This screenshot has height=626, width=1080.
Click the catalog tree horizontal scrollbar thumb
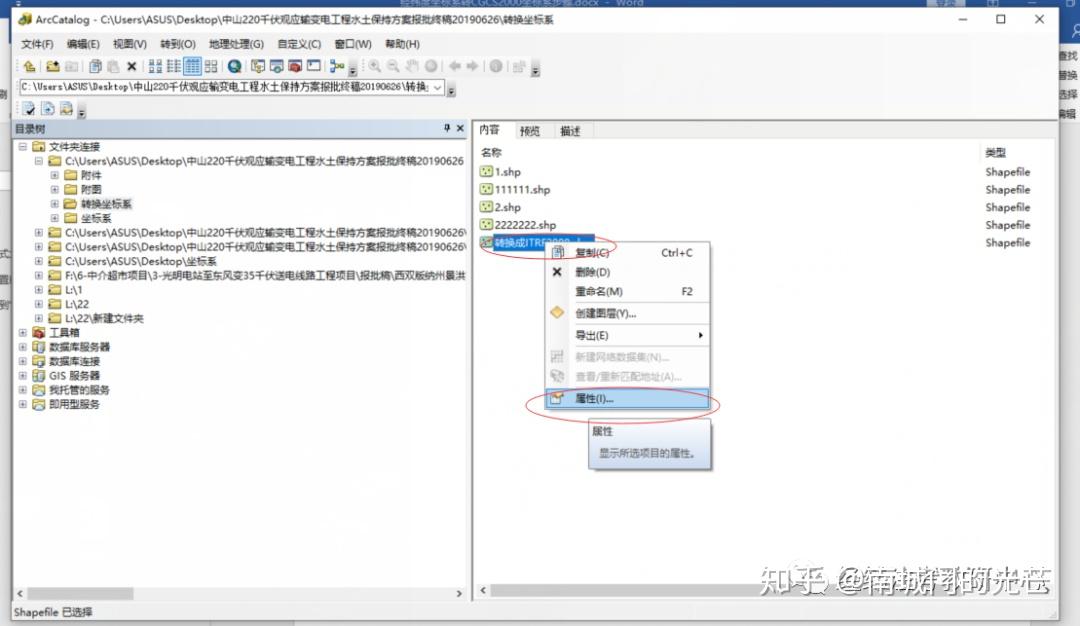pos(81,593)
